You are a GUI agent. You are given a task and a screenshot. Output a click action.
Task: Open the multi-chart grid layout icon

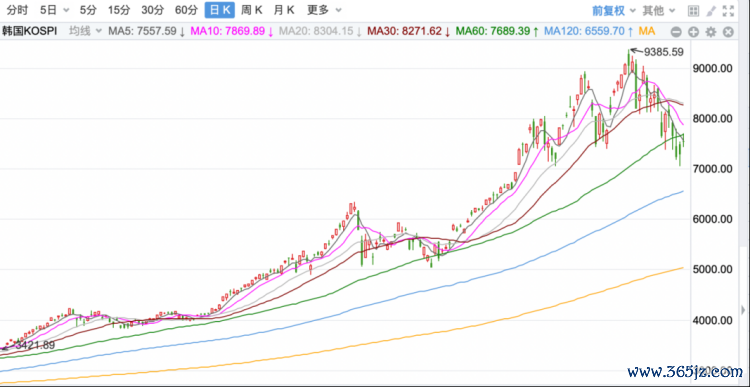693,11
